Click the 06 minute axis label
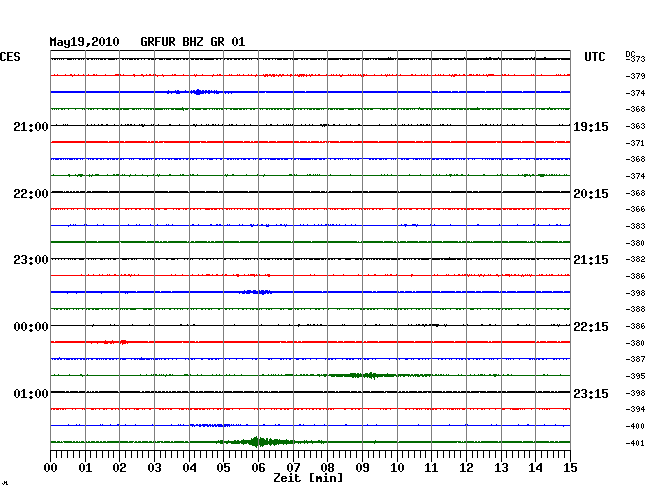Screen dimensions: 650x494 (x=258, y=468)
